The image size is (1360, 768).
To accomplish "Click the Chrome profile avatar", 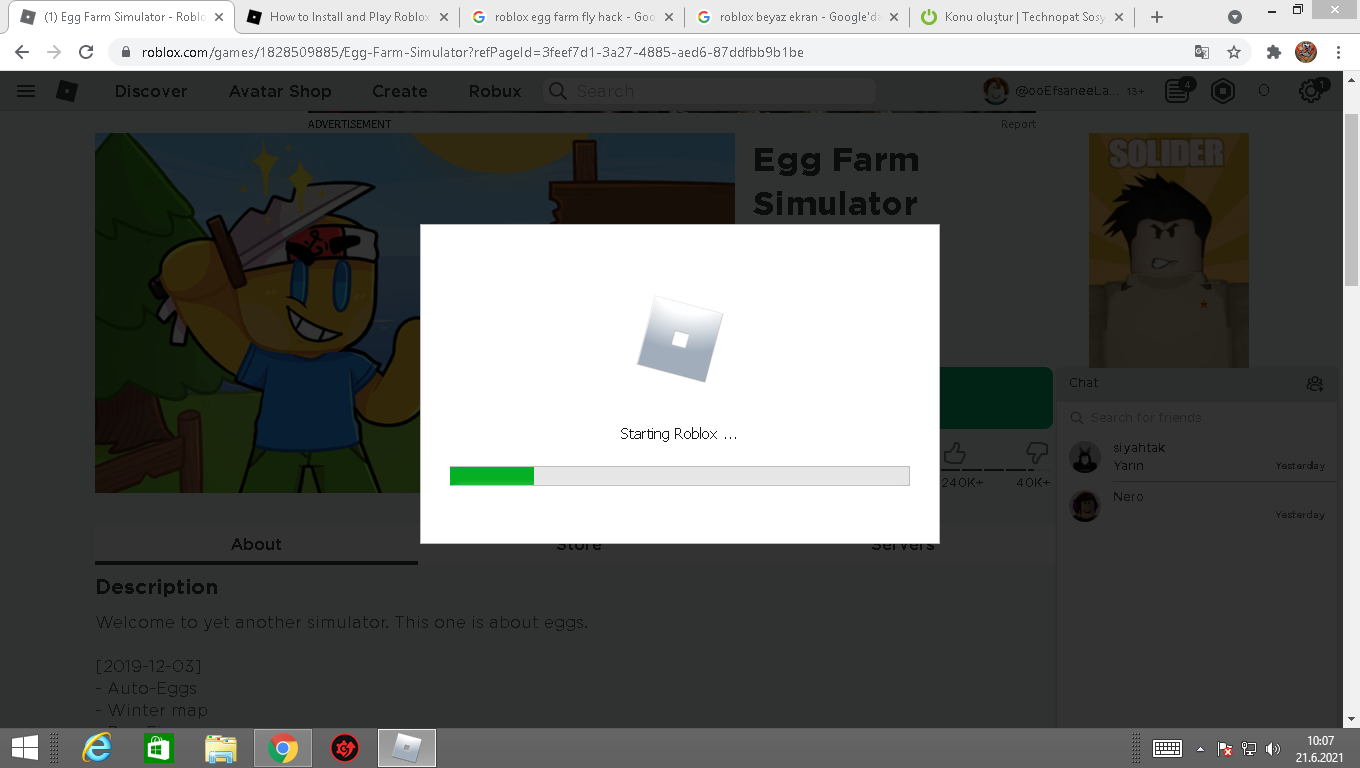I will coord(1305,52).
